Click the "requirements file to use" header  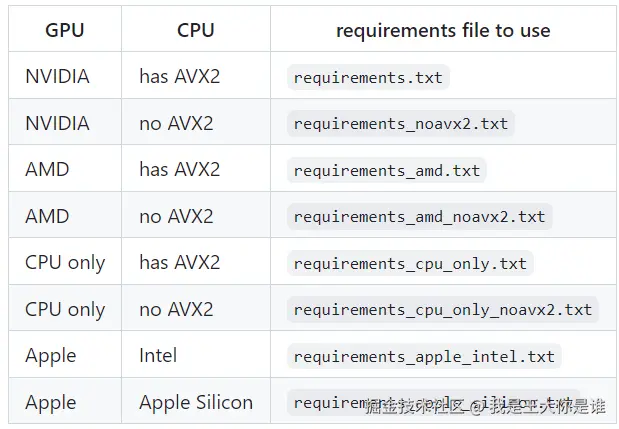(442, 30)
